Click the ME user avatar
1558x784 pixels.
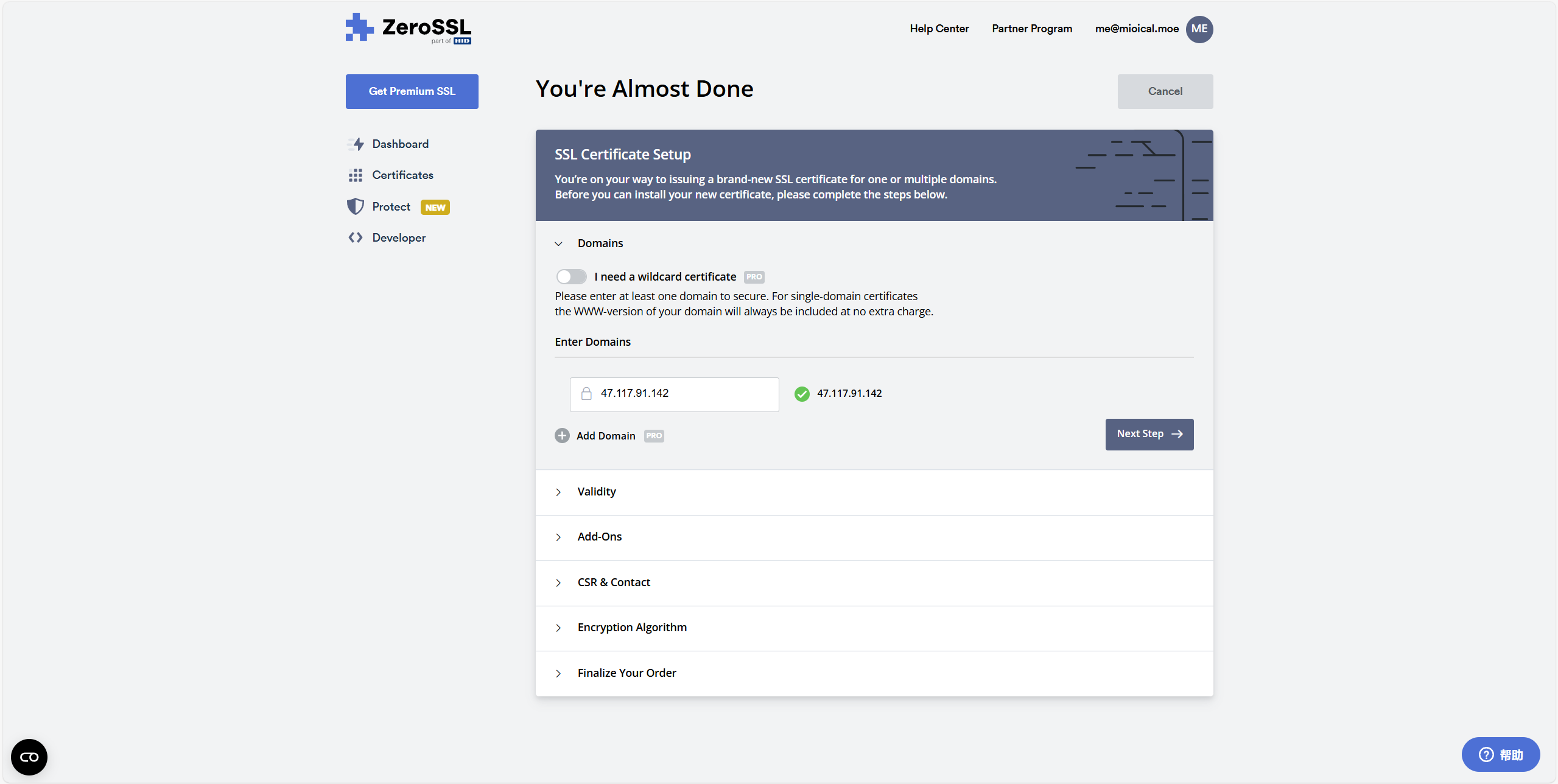pyautogui.click(x=1199, y=29)
